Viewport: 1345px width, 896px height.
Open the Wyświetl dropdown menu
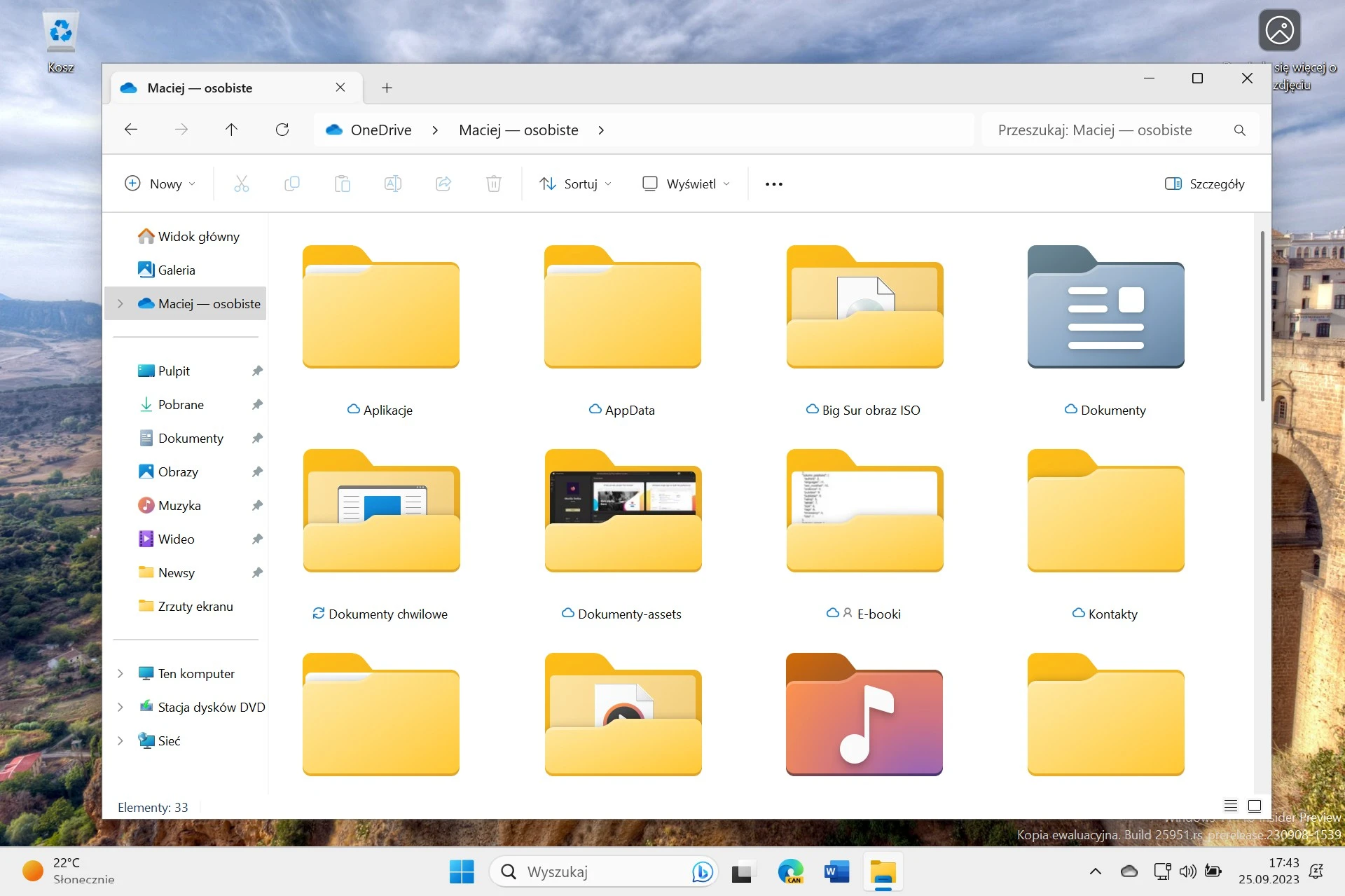point(687,184)
